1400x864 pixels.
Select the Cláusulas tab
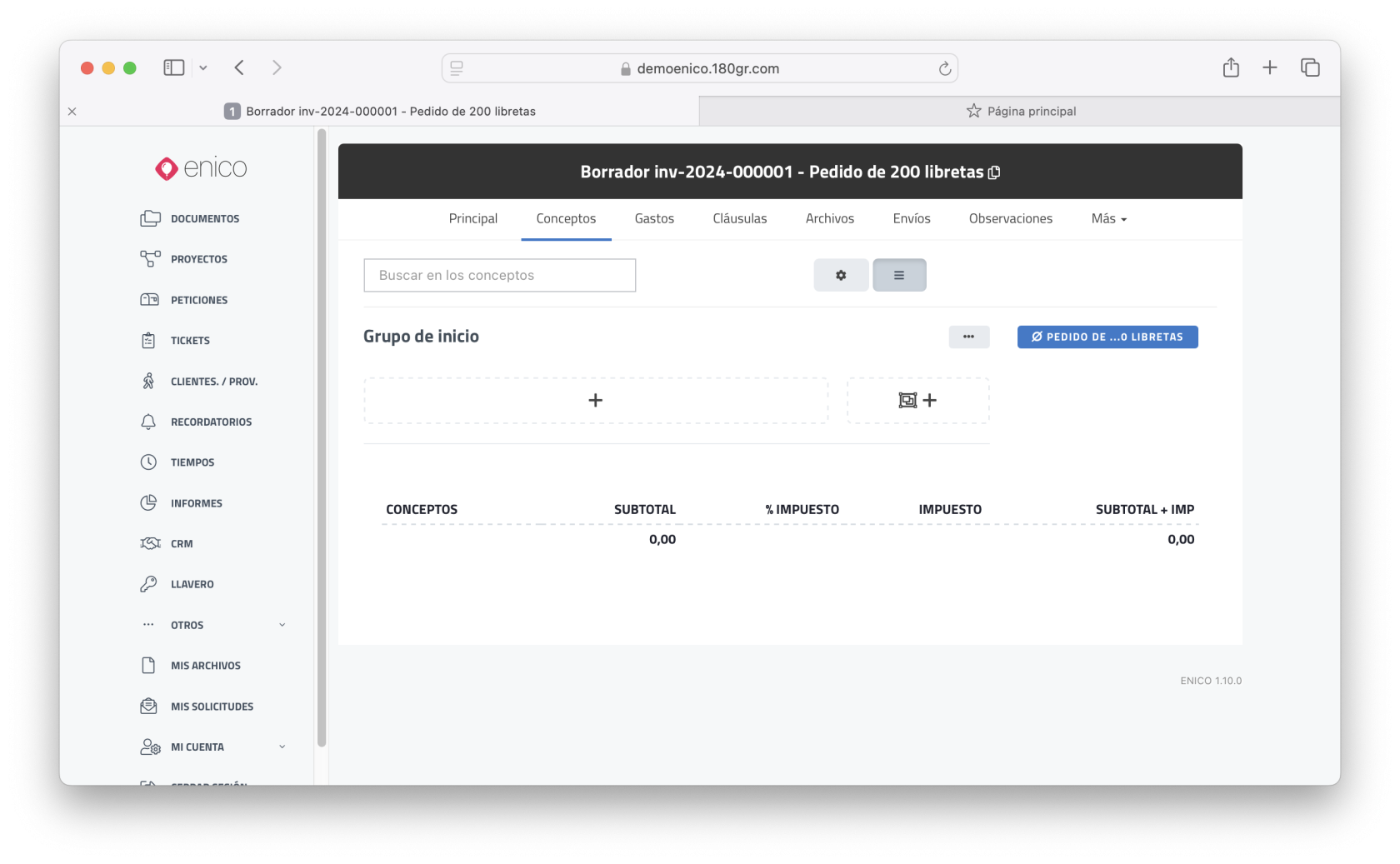click(739, 218)
